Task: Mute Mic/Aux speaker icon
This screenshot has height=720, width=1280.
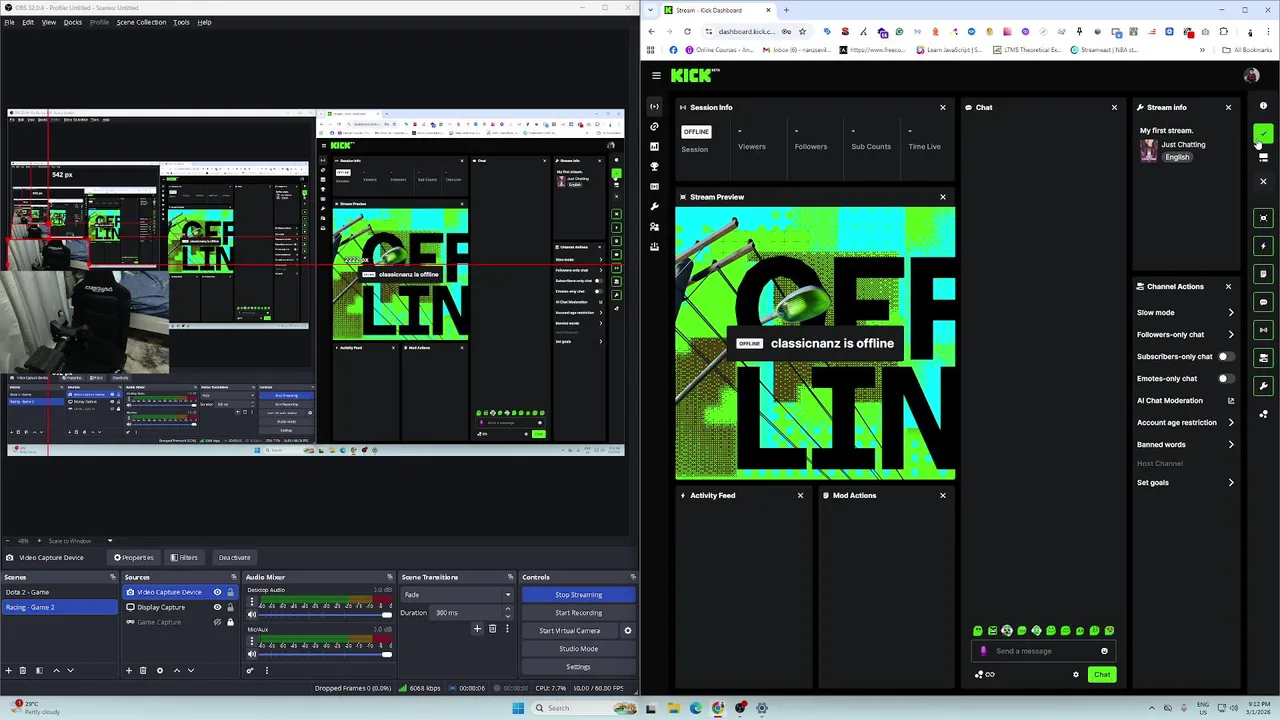Action: click(252, 654)
